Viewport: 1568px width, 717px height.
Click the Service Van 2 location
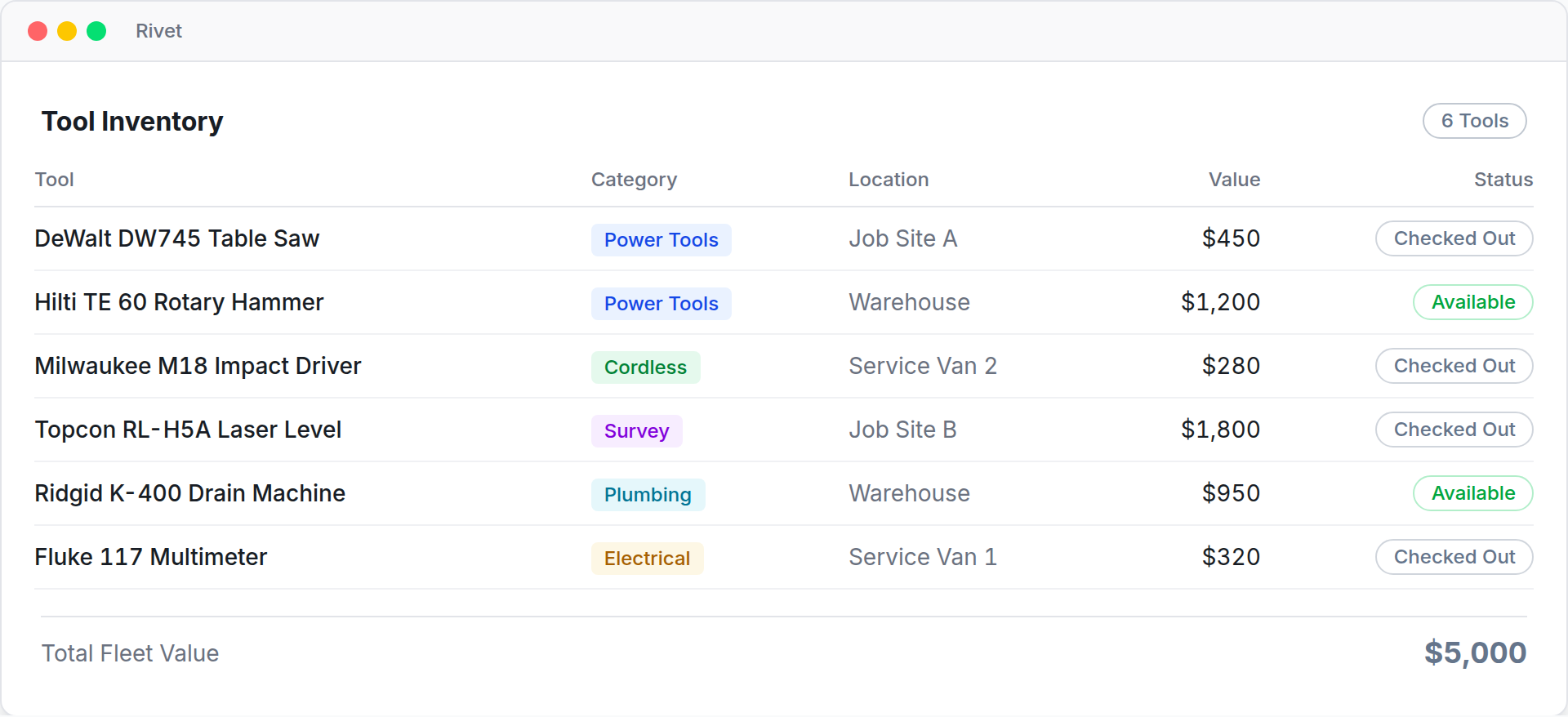pos(923,366)
